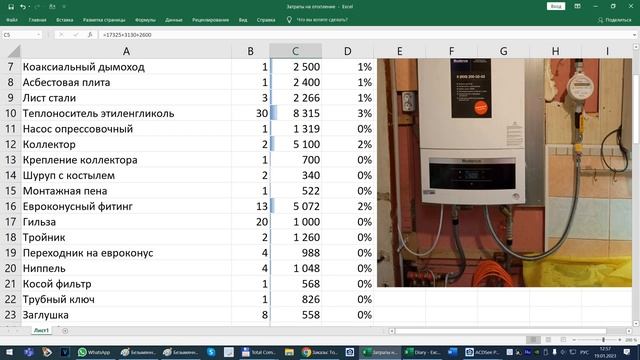Select column A header
Image resolution: width=640 pixels, height=360 pixels.
pyautogui.click(x=126, y=51)
